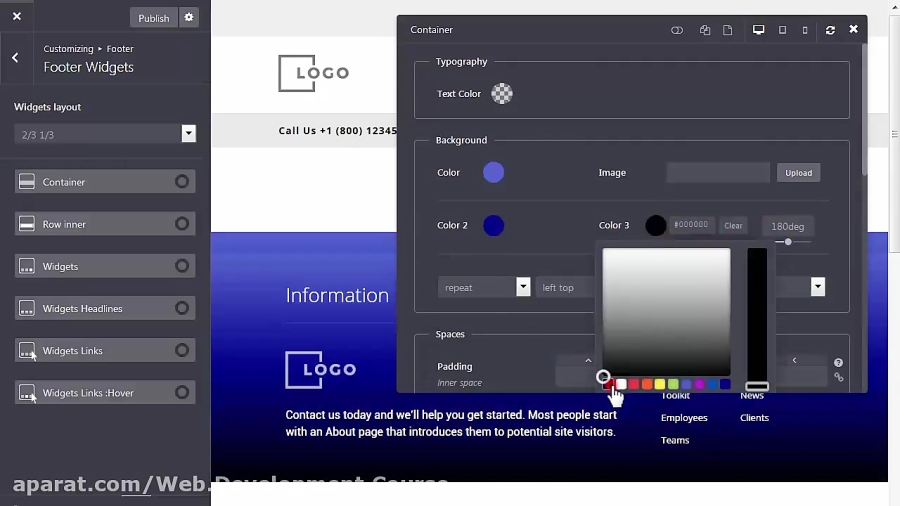Image resolution: width=900 pixels, height=506 pixels.
Task: Click the gradient angle slider handle
Action: click(788, 242)
